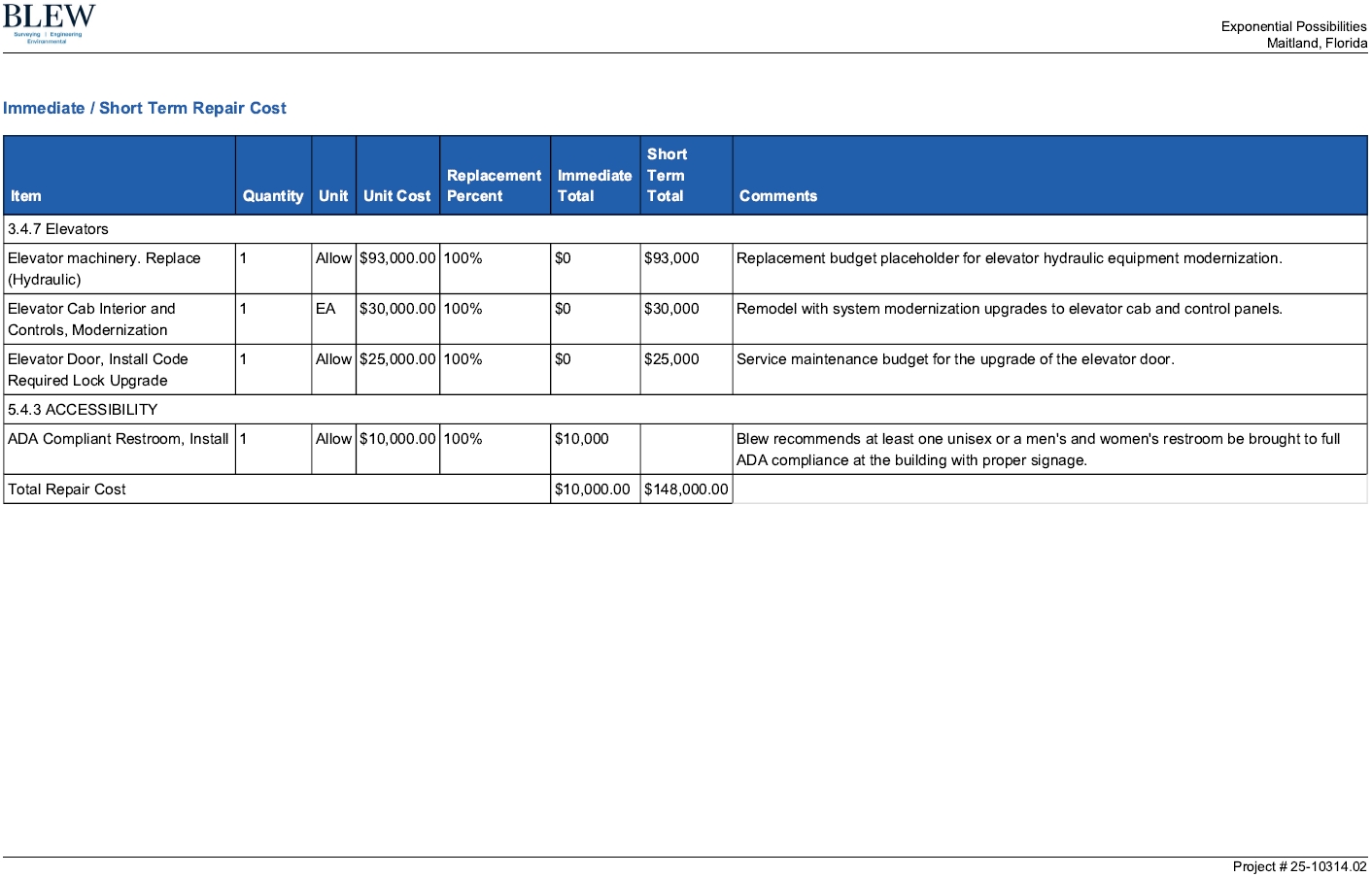This screenshot has height=877, width=1372.
Task: Select the 3.4.7 Elevators section row
Action: 58,229
